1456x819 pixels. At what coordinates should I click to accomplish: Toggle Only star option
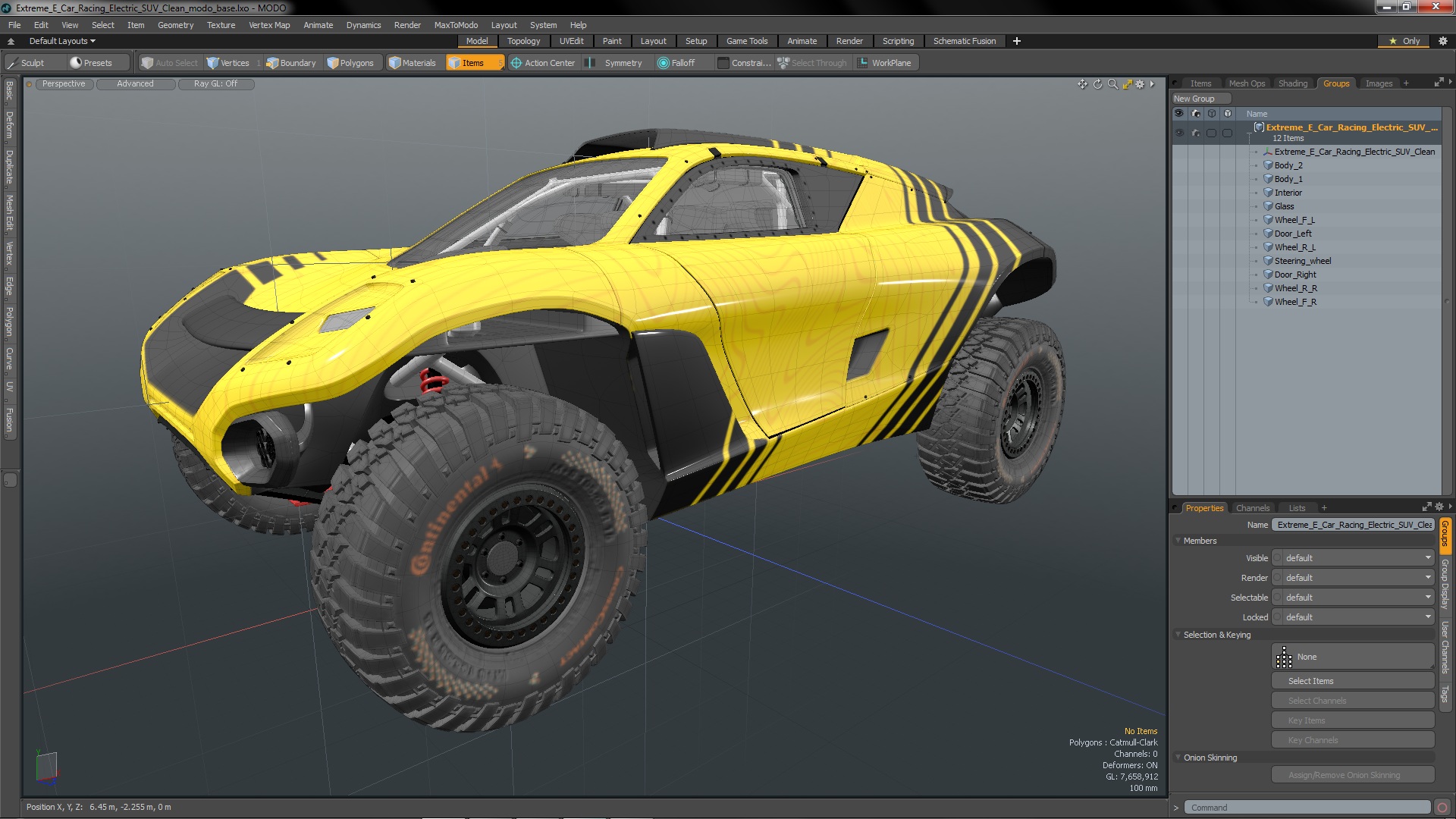tap(1404, 41)
